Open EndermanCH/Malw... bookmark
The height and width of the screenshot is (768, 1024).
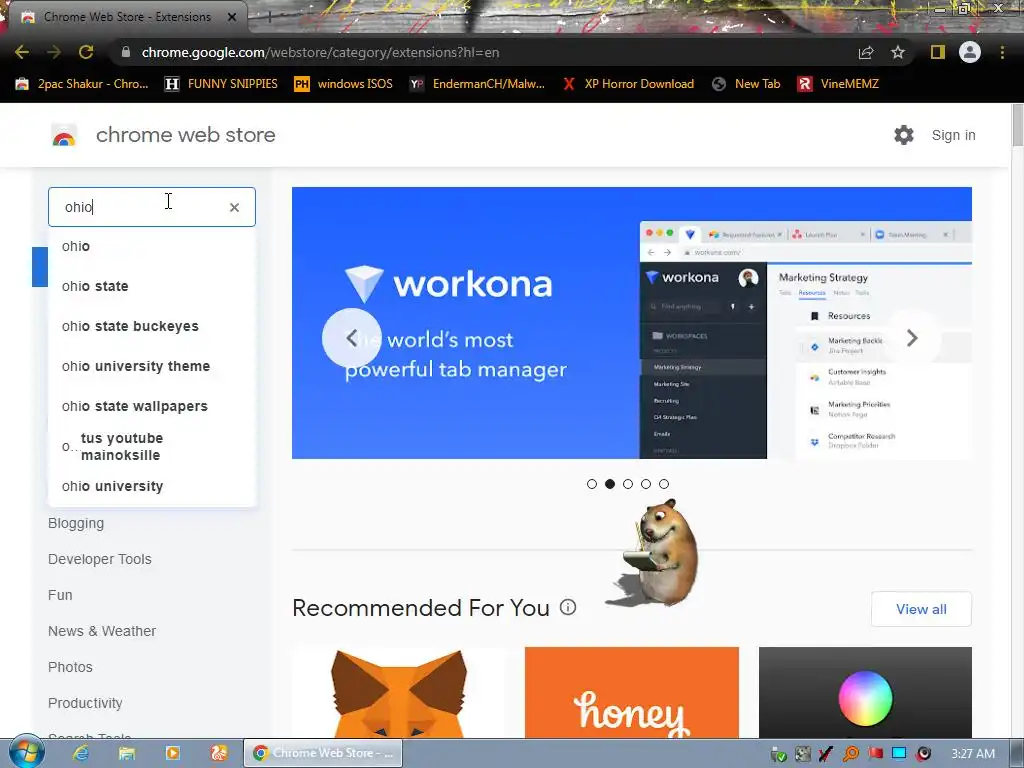tap(477, 84)
